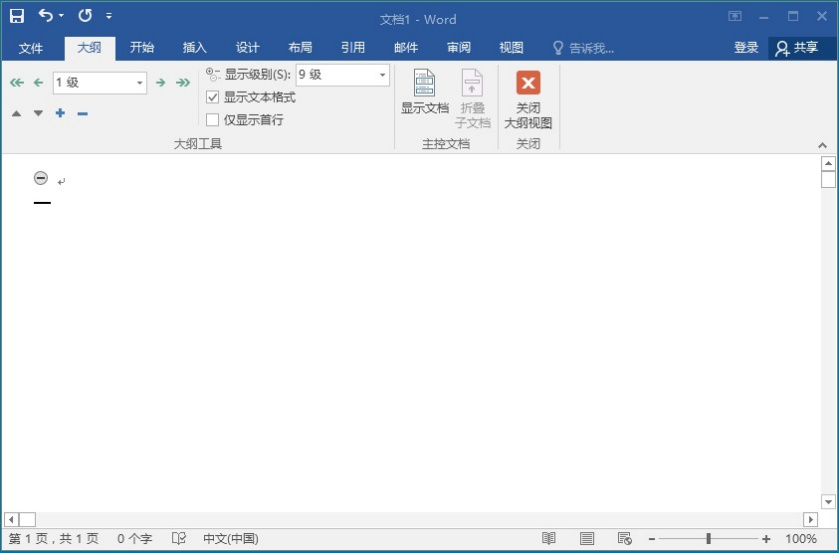Demote to body text double-arrow icon

pos(183,83)
